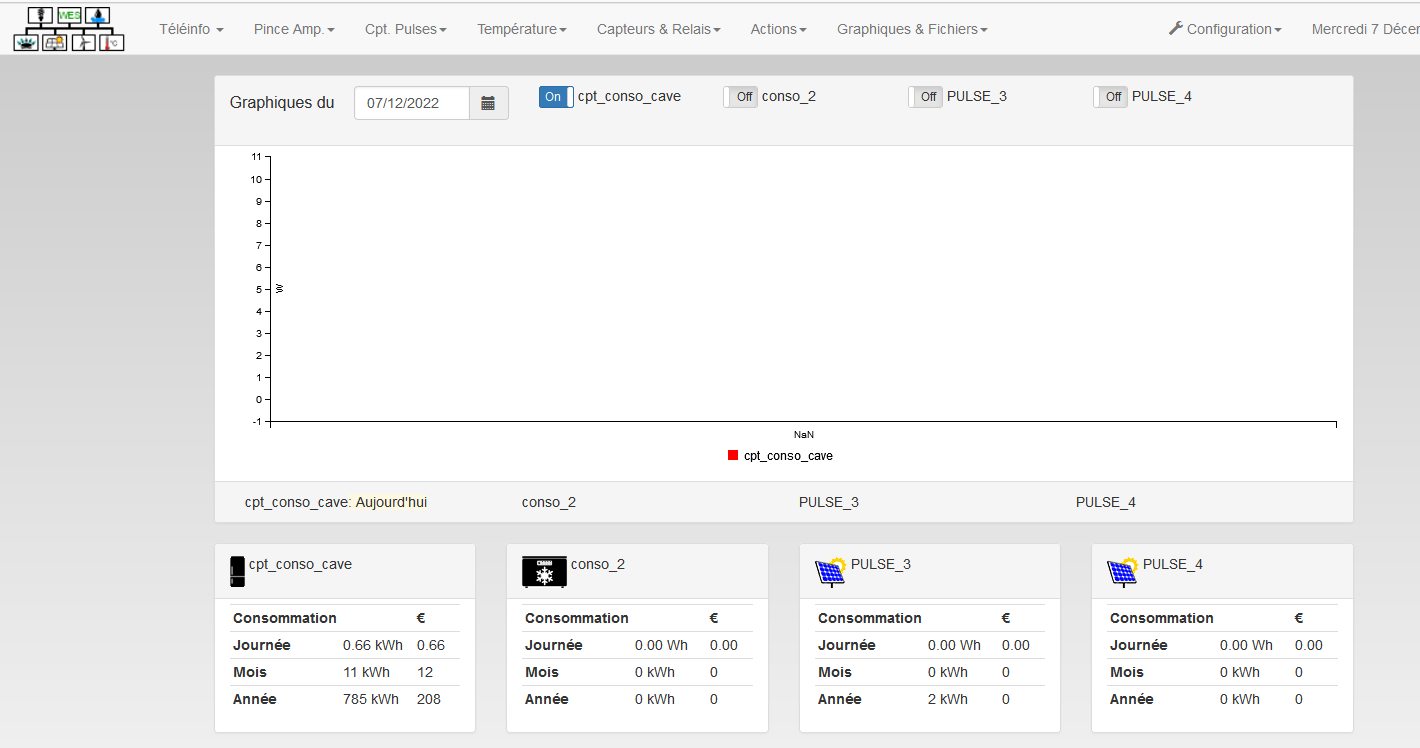Expand the Cpt. Pulses dropdown

tap(405, 29)
